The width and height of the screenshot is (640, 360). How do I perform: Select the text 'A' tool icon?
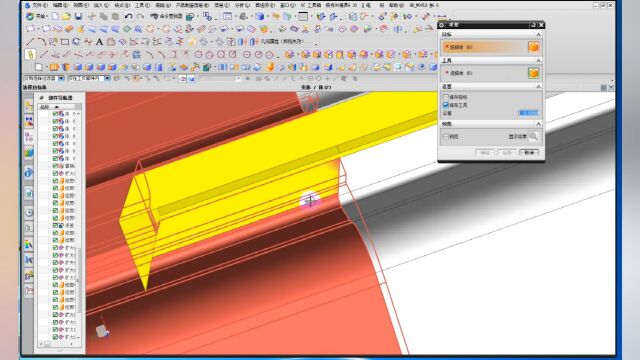tap(99, 42)
